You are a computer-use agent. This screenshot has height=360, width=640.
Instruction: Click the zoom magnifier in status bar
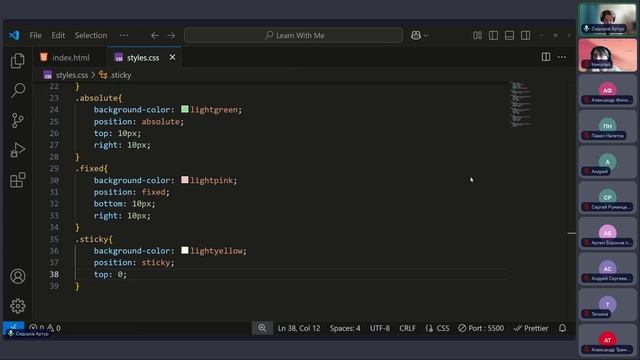point(262,328)
